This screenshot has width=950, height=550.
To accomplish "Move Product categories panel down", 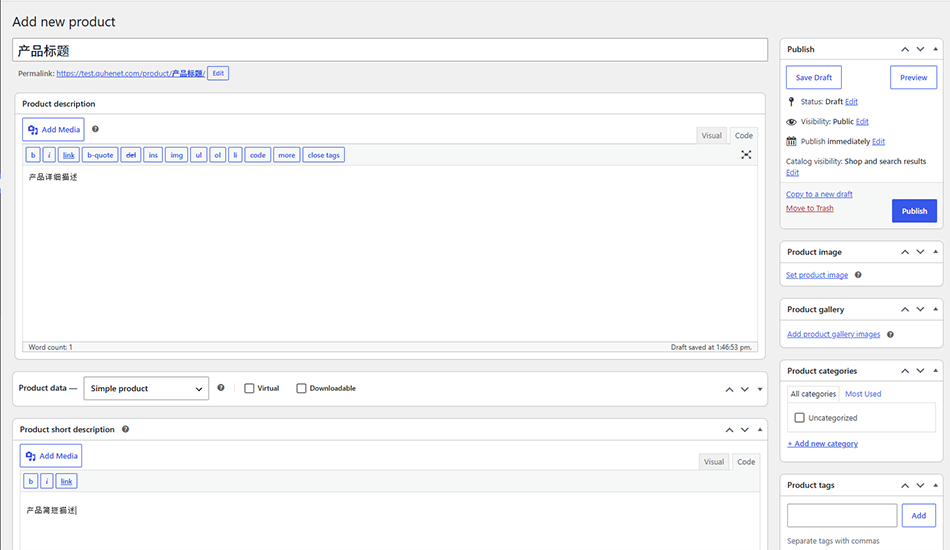I will 920,371.
